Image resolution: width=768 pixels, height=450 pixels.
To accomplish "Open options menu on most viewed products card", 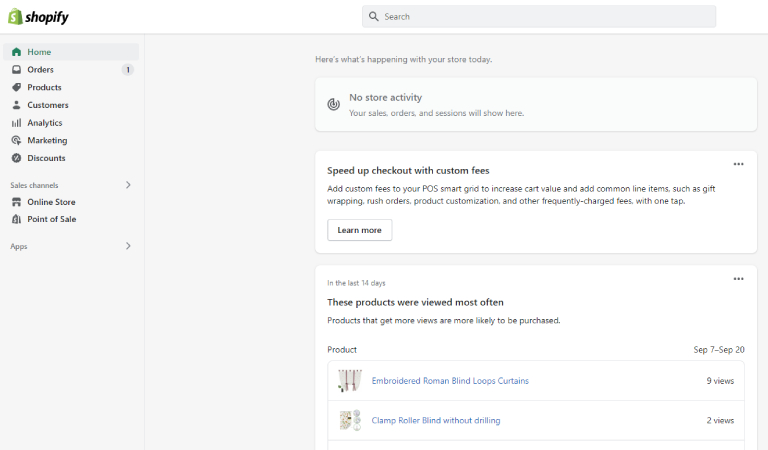I will pyautogui.click(x=738, y=279).
